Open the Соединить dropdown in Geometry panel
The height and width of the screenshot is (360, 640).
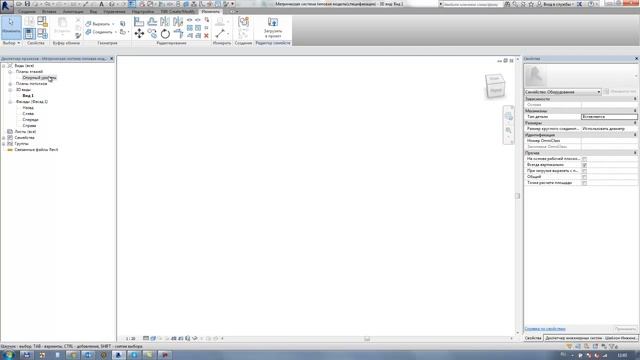click(116, 32)
